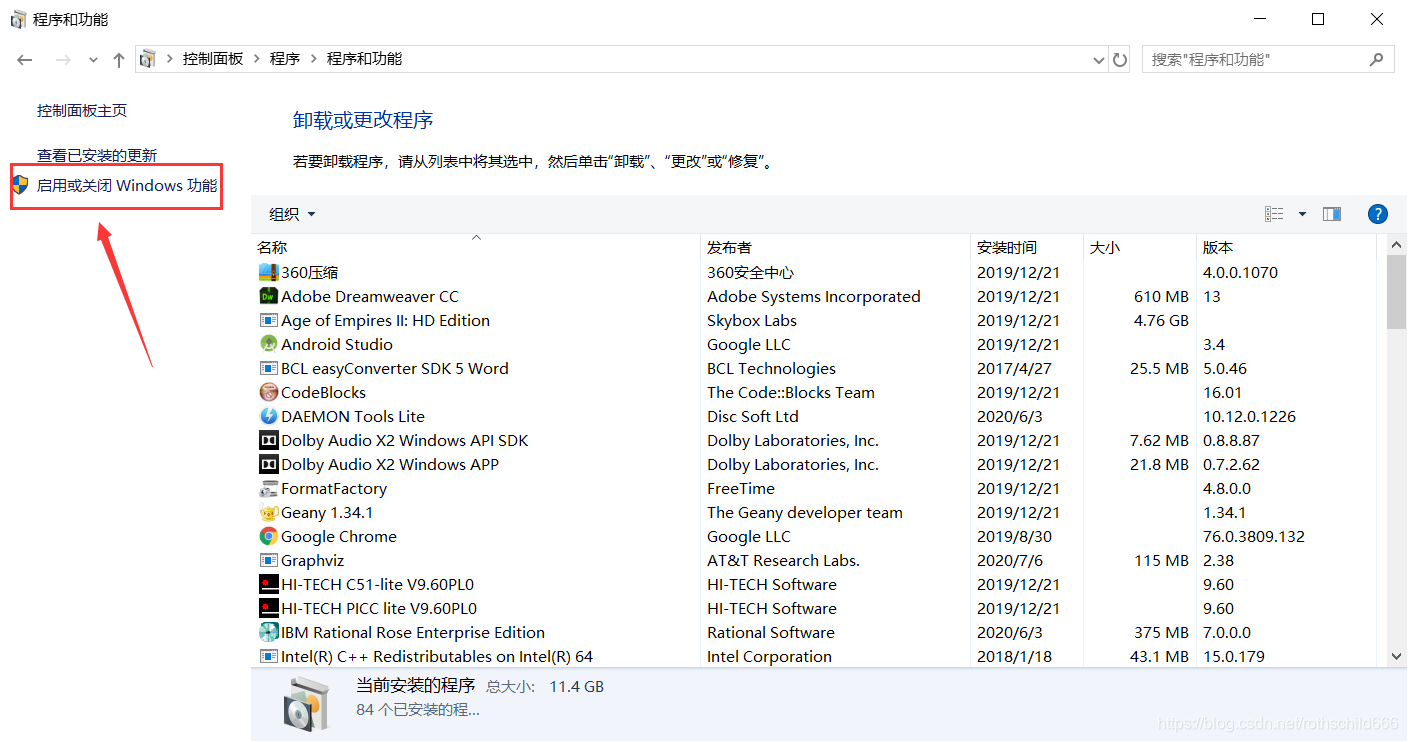The width and height of the screenshot is (1408, 742).
Task: Click the Age of Empires II icon
Action: pos(268,320)
